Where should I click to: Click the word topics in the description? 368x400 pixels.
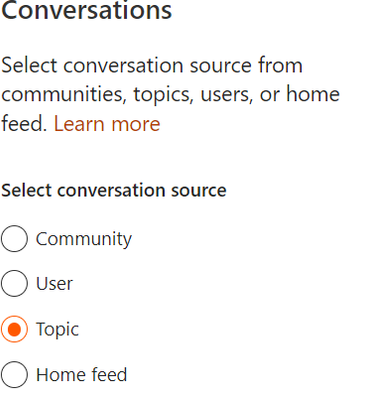coord(164,96)
